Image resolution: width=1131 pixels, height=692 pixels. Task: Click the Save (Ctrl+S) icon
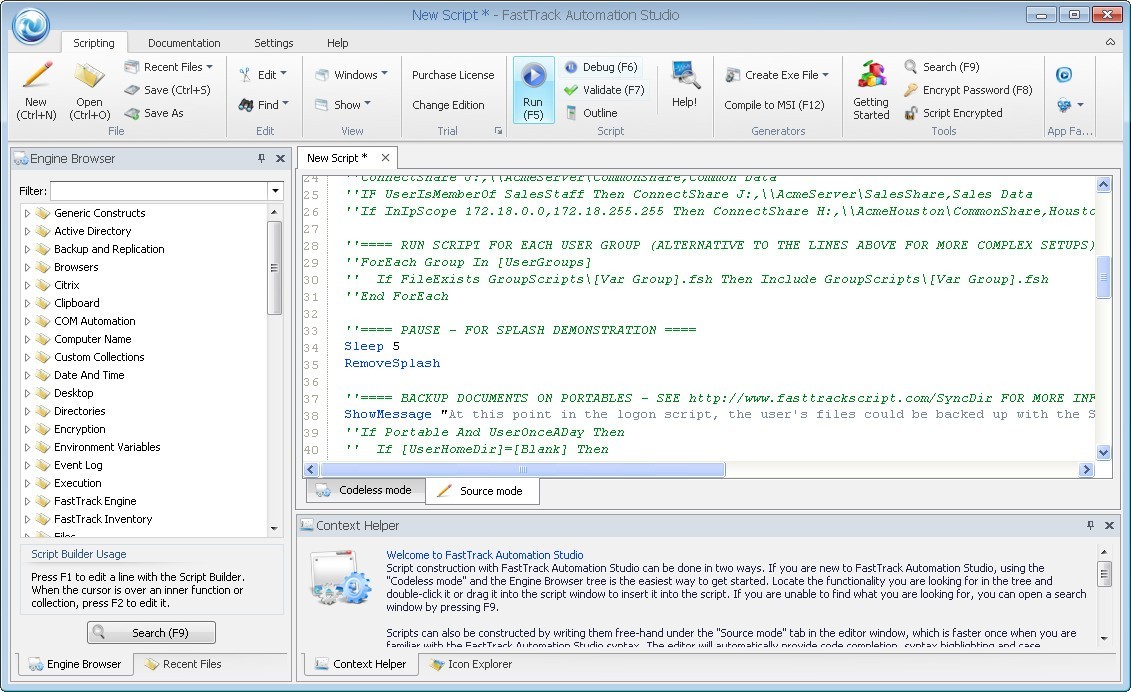coord(131,90)
